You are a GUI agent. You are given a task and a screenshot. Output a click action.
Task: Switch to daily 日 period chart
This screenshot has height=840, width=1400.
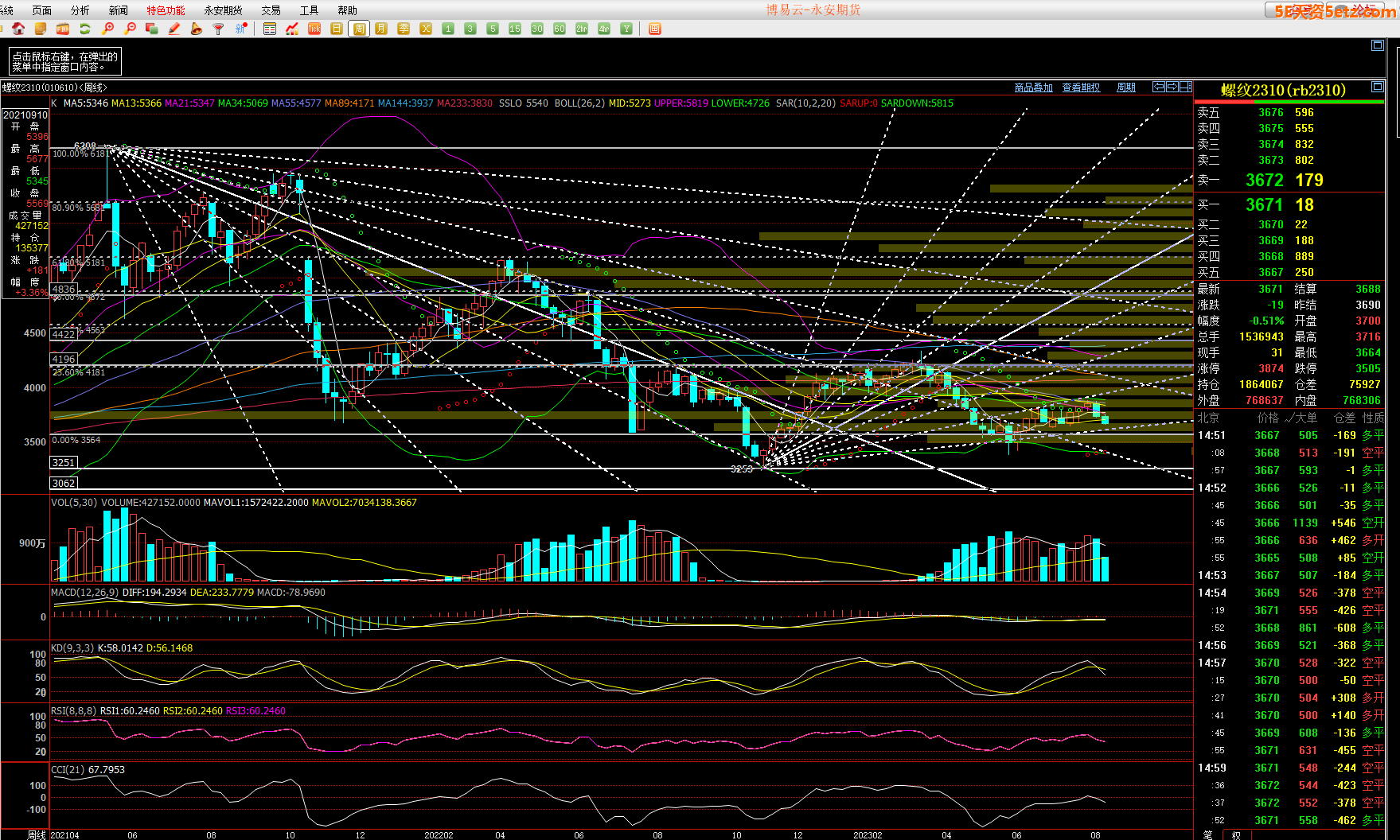coord(337,29)
